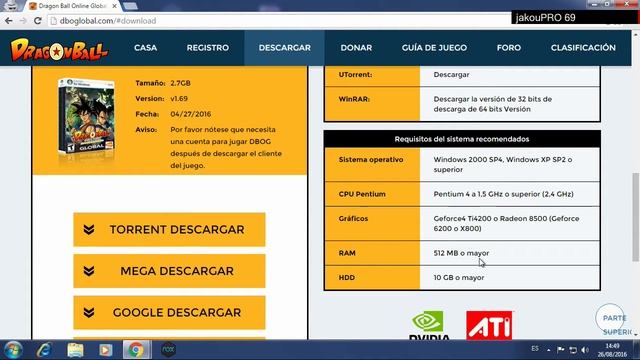Click the NVIDIA logo
640x360 pixels.
pyautogui.click(x=429, y=325)
